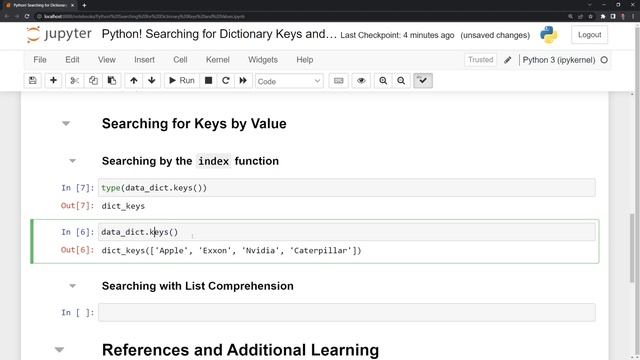Open the Help menu

coord(304,60)
